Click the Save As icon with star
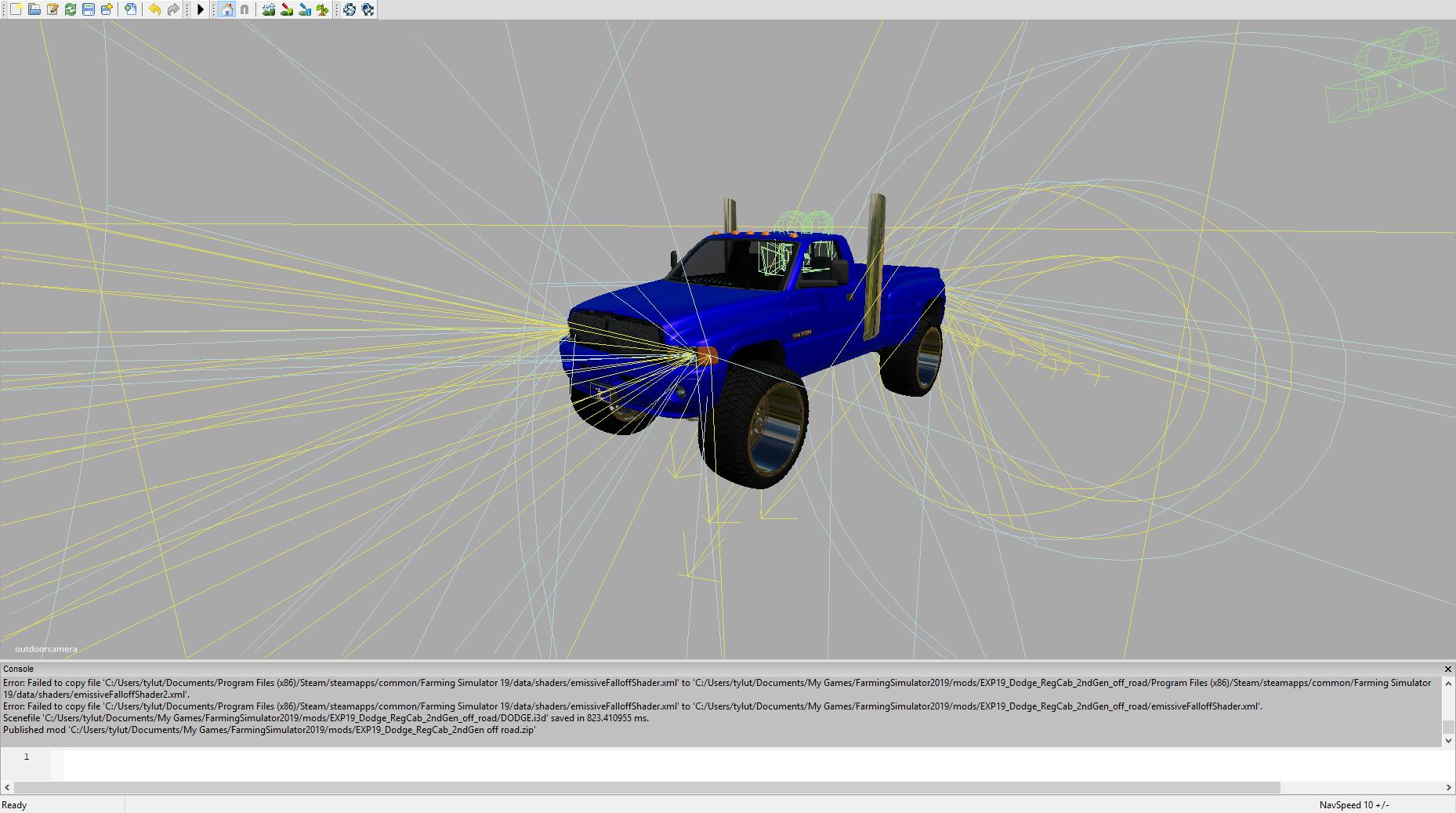Image resolution: width=1456 pixels, height=813 pixels. [x=107, y=9]
